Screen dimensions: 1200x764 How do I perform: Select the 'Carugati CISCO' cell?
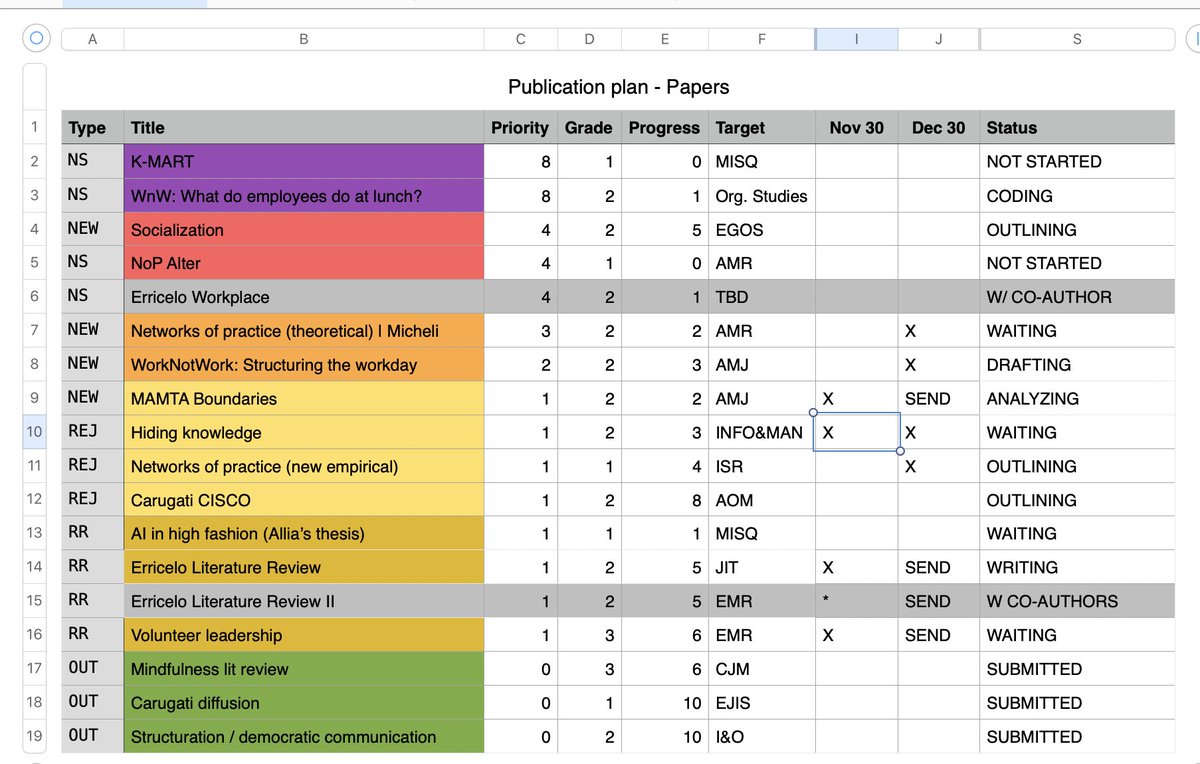click(304, 500)
